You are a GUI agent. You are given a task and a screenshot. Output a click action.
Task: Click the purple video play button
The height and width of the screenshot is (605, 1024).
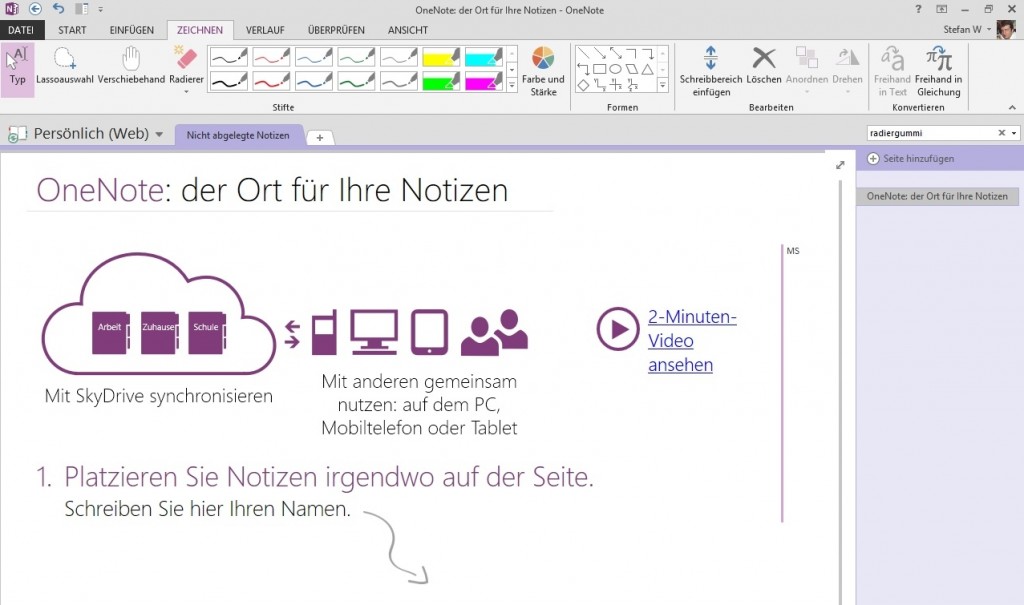click(617, 329)
